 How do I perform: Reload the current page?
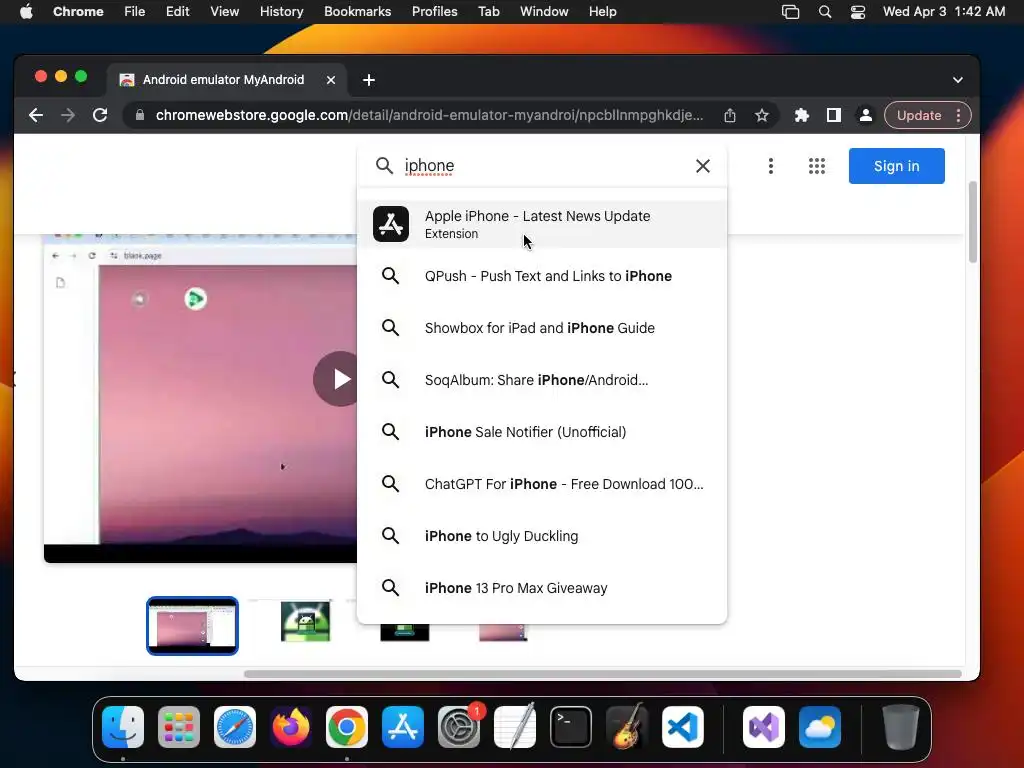(x=100, y=116)
